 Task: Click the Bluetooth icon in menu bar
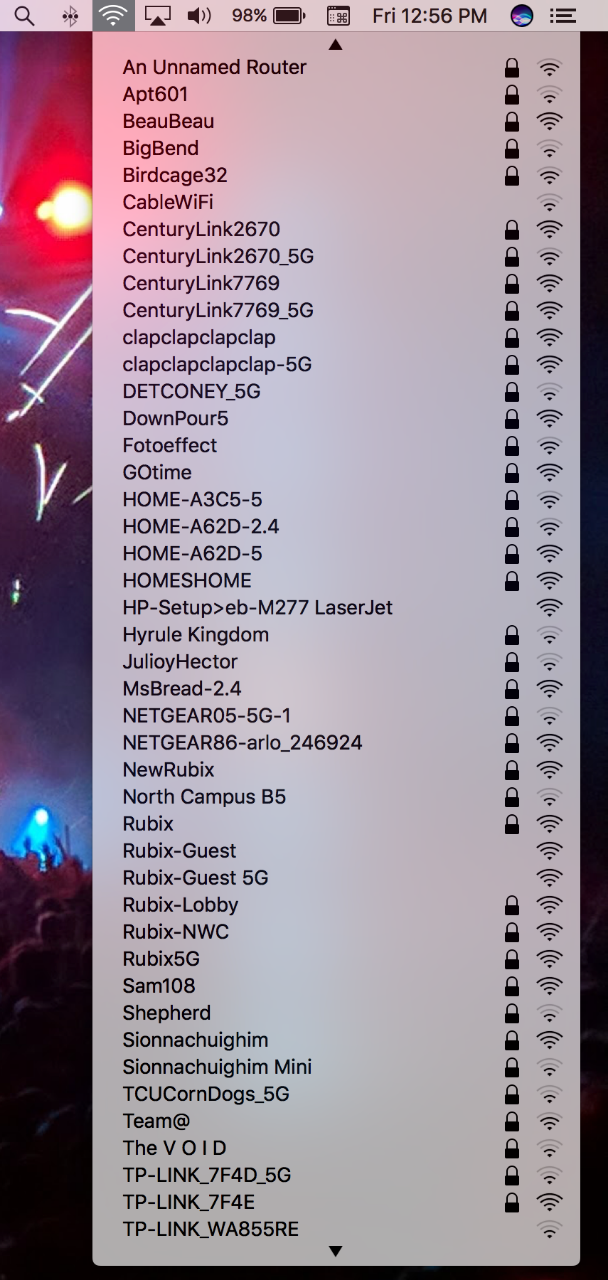[x=71, y=16]
